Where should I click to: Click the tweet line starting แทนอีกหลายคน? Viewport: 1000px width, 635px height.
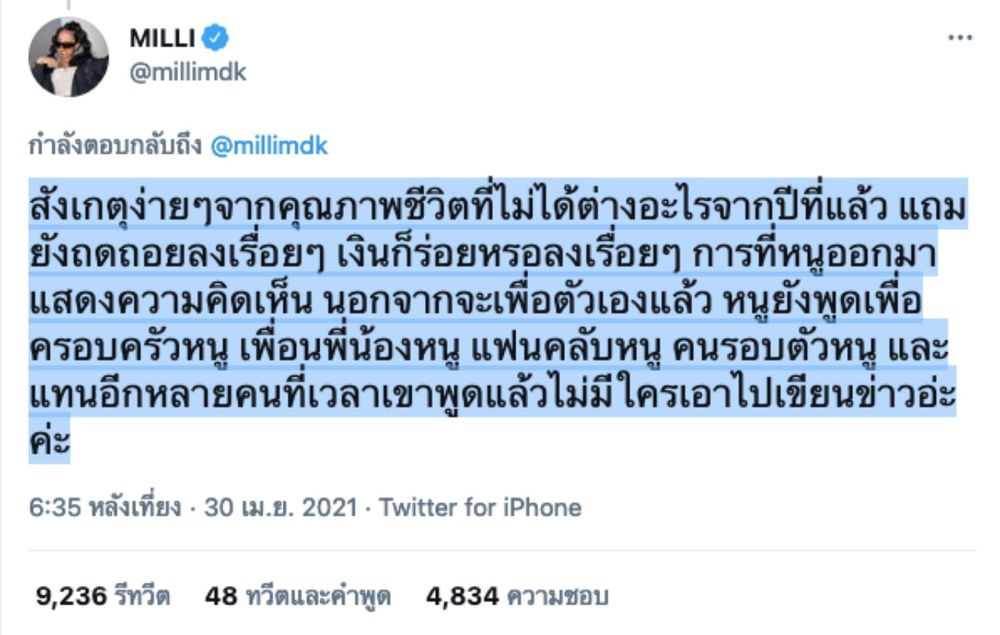click(x=492, y=393)
